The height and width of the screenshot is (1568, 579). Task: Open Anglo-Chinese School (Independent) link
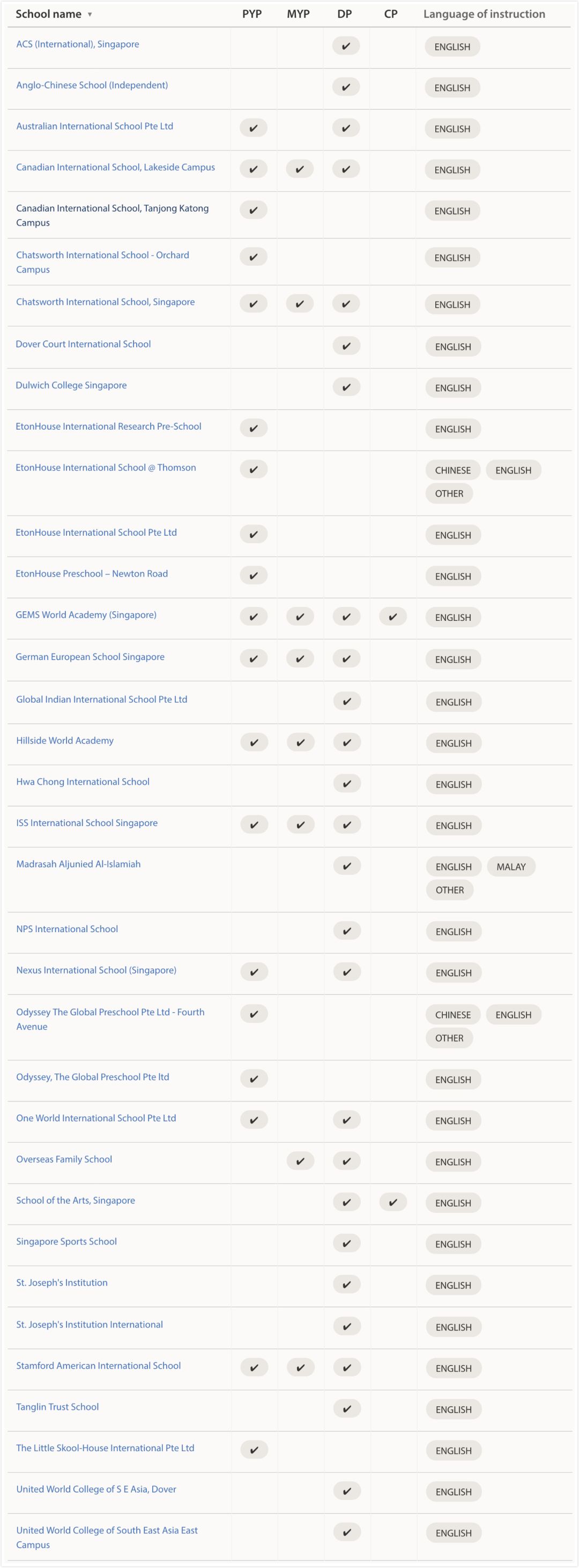point(92,85)
